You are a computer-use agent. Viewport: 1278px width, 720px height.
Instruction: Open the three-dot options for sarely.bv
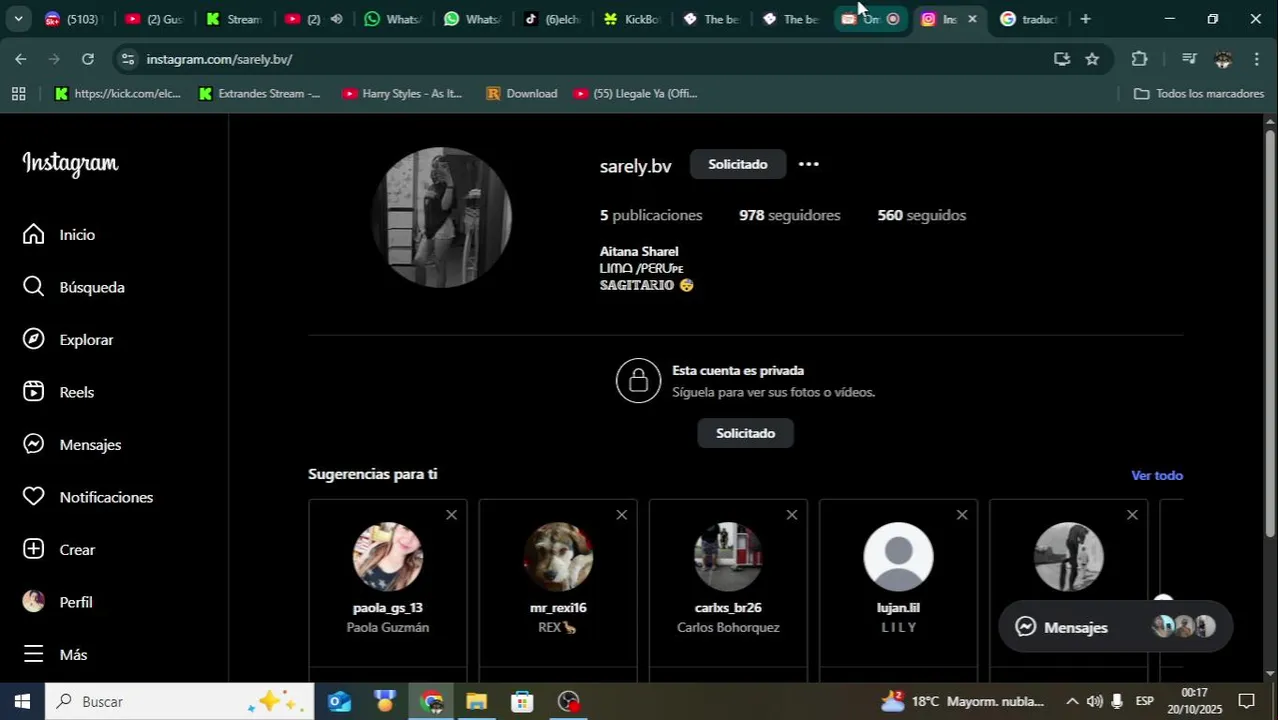[x=809, y=164]
